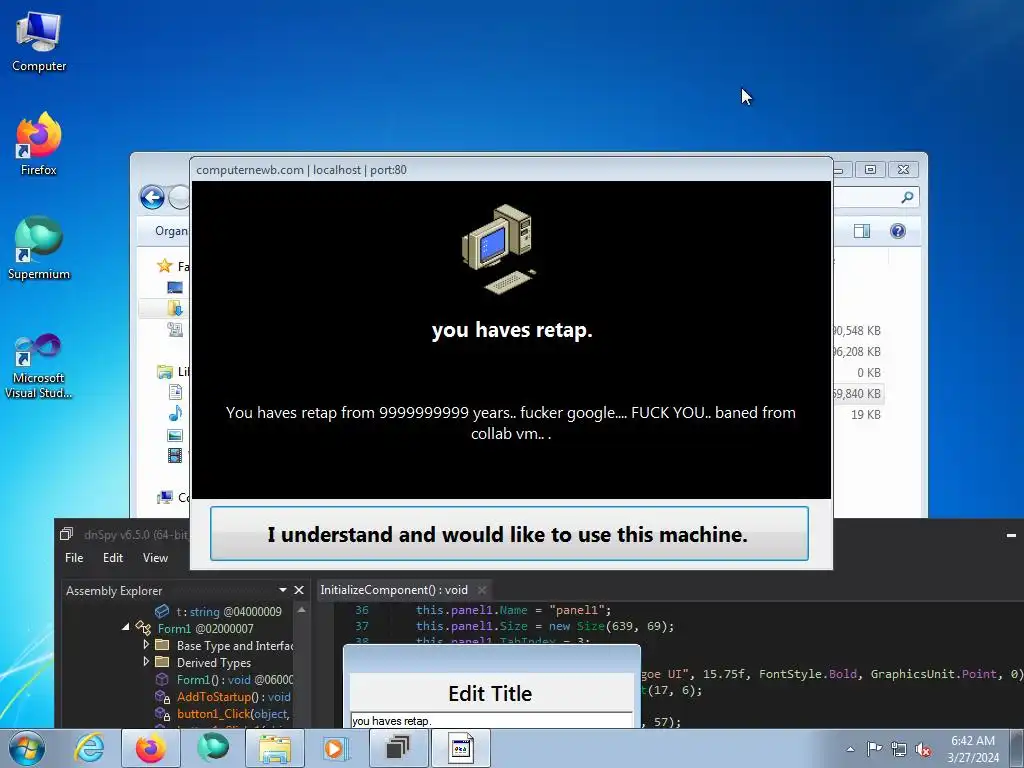Open the Assembly Explorer panel options dropdown arrow
Viewport: 1024px width, 768px height.
click(283, 590)
